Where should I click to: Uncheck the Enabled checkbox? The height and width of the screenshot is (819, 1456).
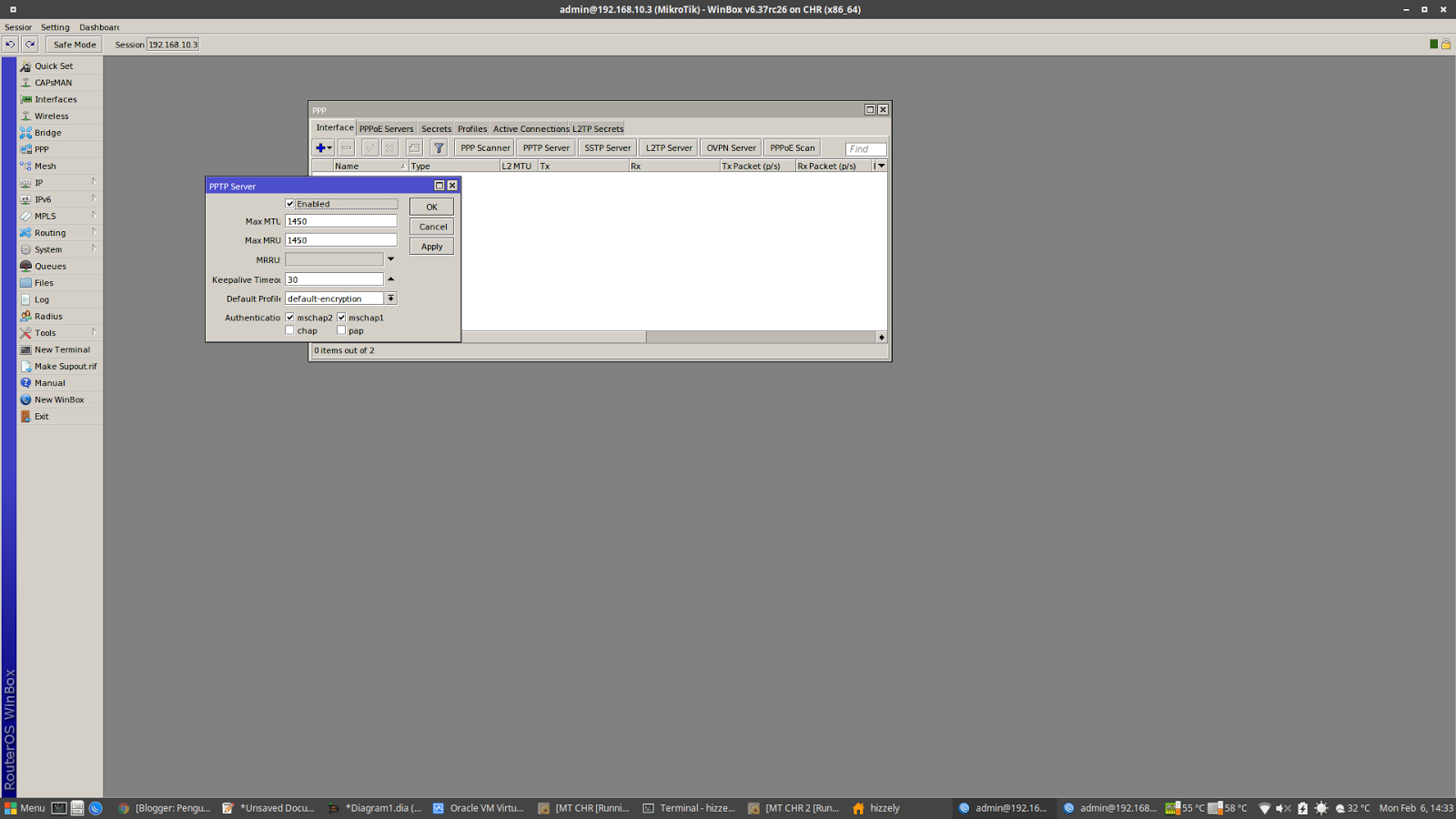pyautogui.click(x=290, y=204)
